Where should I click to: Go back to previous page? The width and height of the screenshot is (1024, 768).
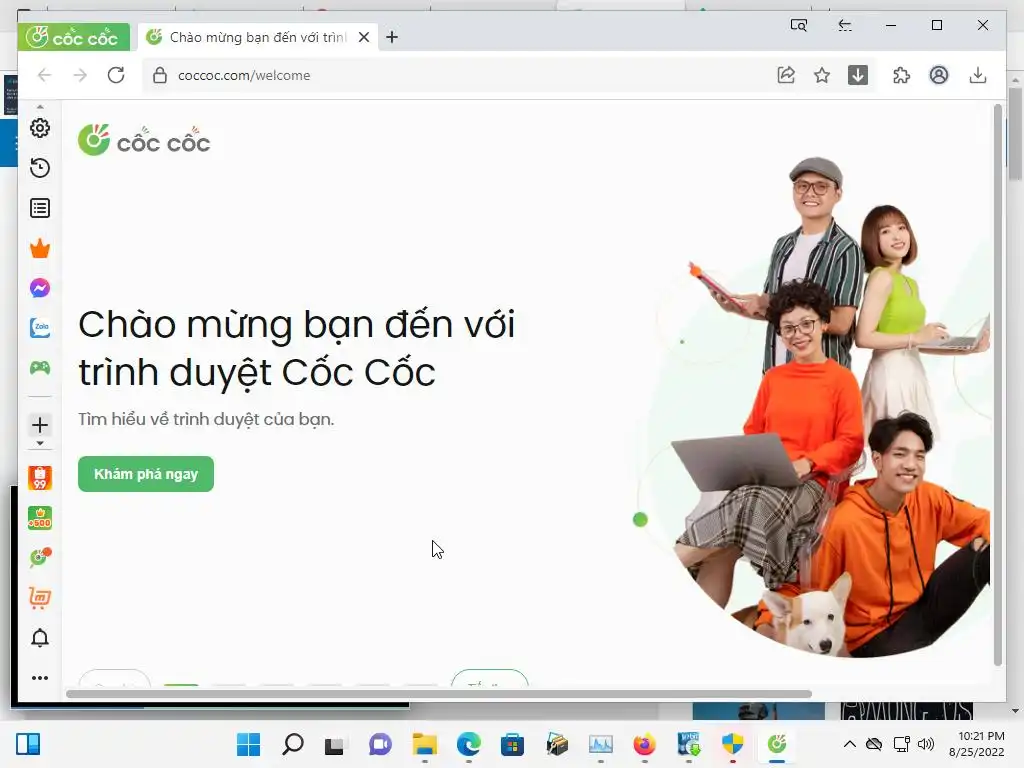44,75
